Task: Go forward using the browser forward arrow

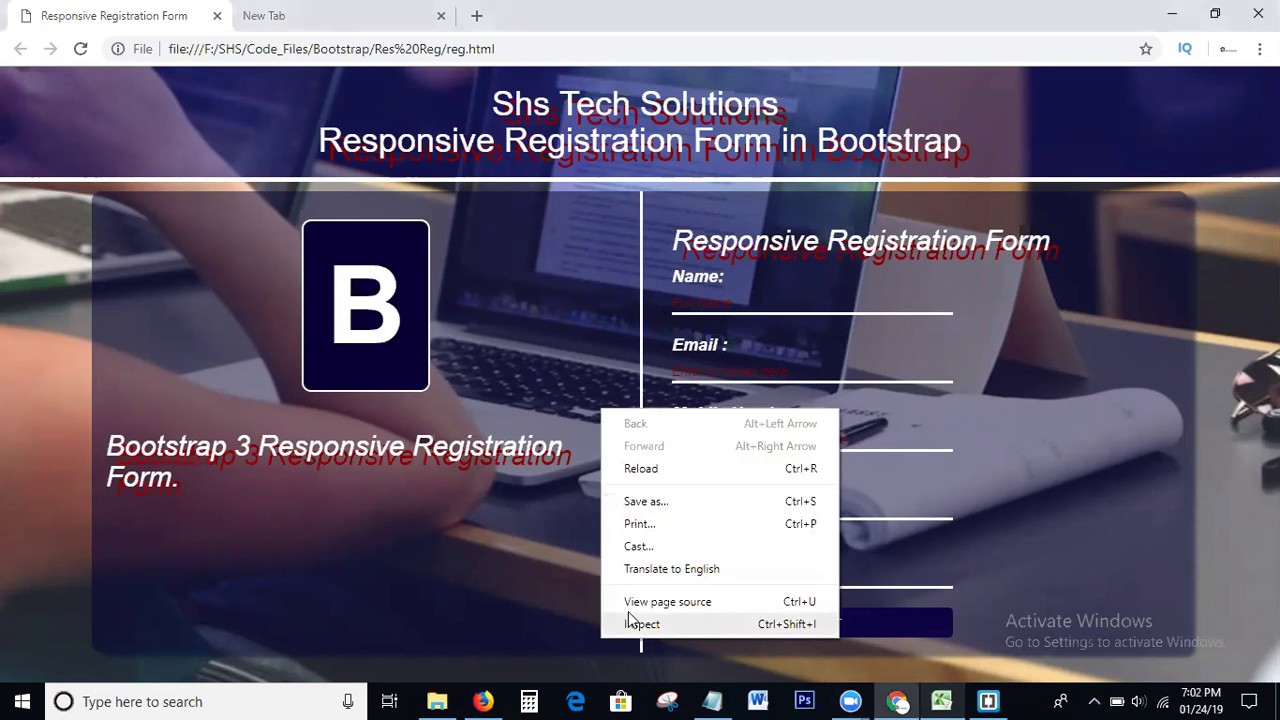Action: click(x=50, y=48)
